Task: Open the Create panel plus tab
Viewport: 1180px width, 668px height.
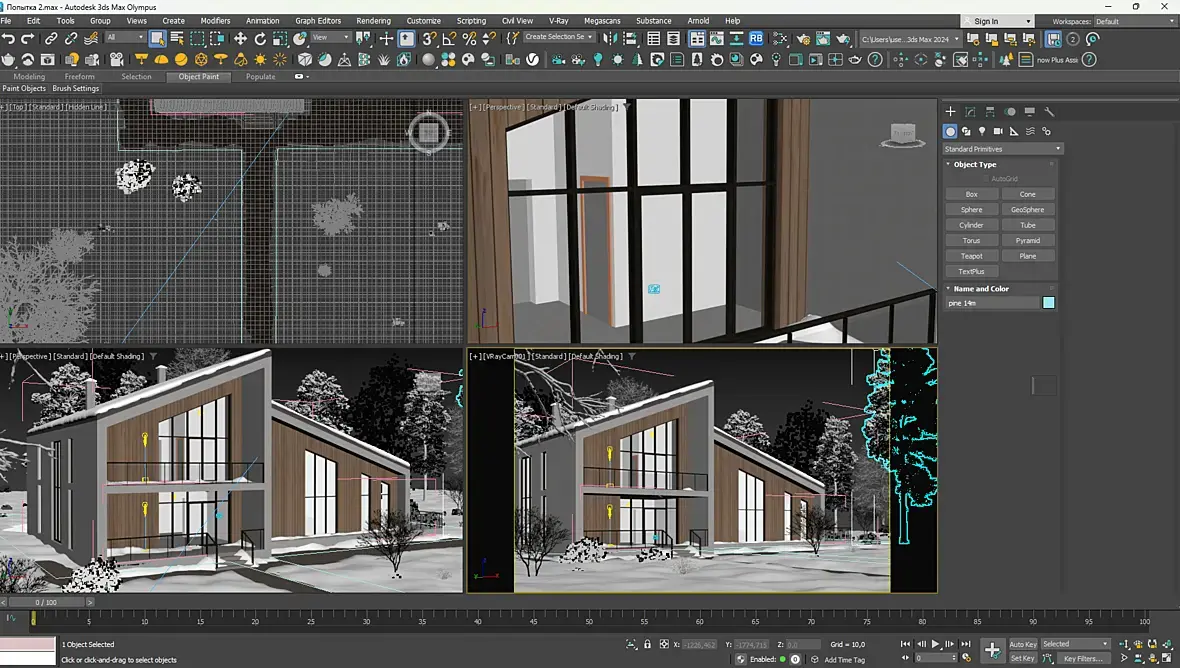Action: click(x=950, y=111)
